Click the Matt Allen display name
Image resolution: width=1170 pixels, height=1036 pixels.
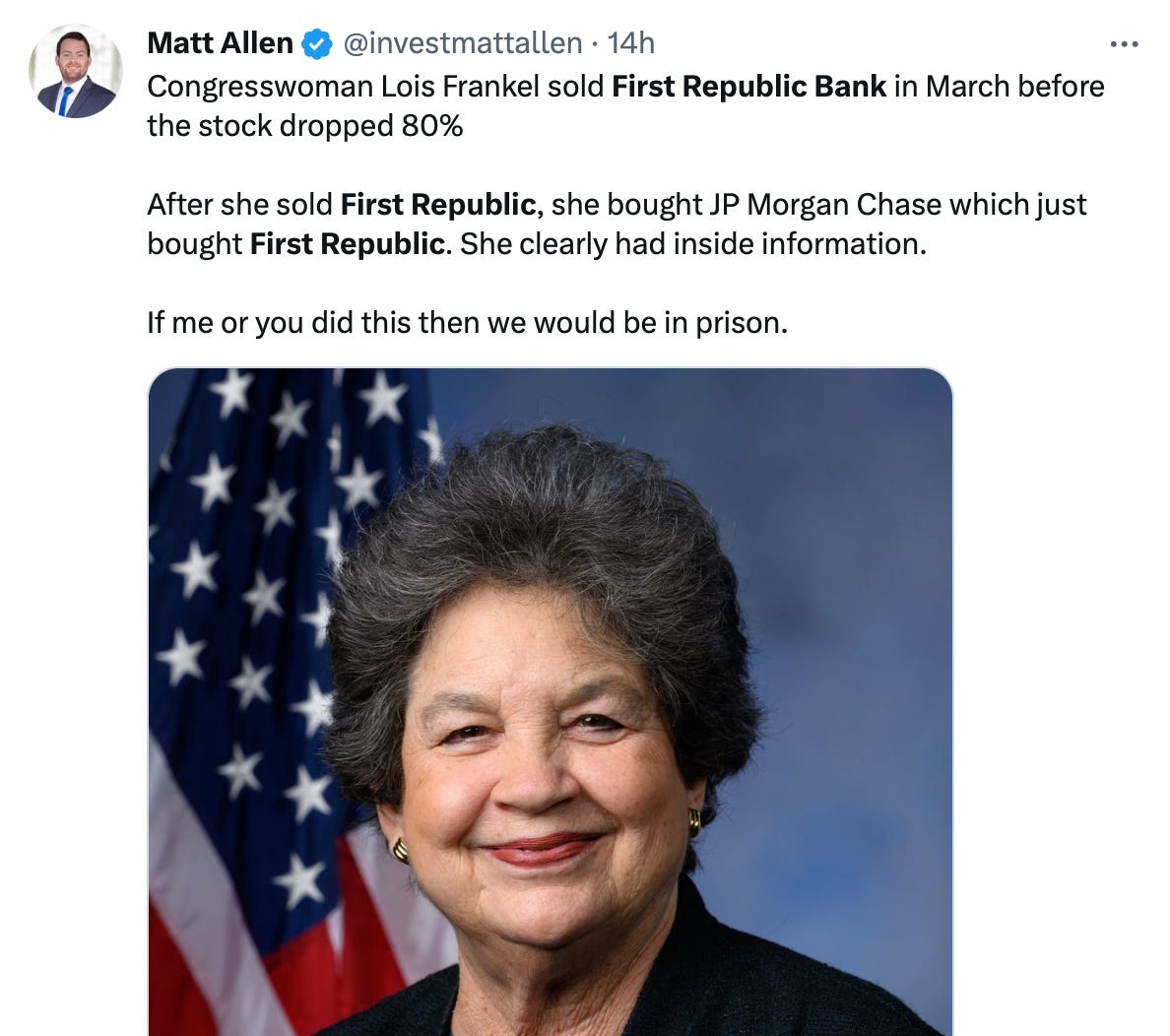pyautogui.click(x=220, y=43)
